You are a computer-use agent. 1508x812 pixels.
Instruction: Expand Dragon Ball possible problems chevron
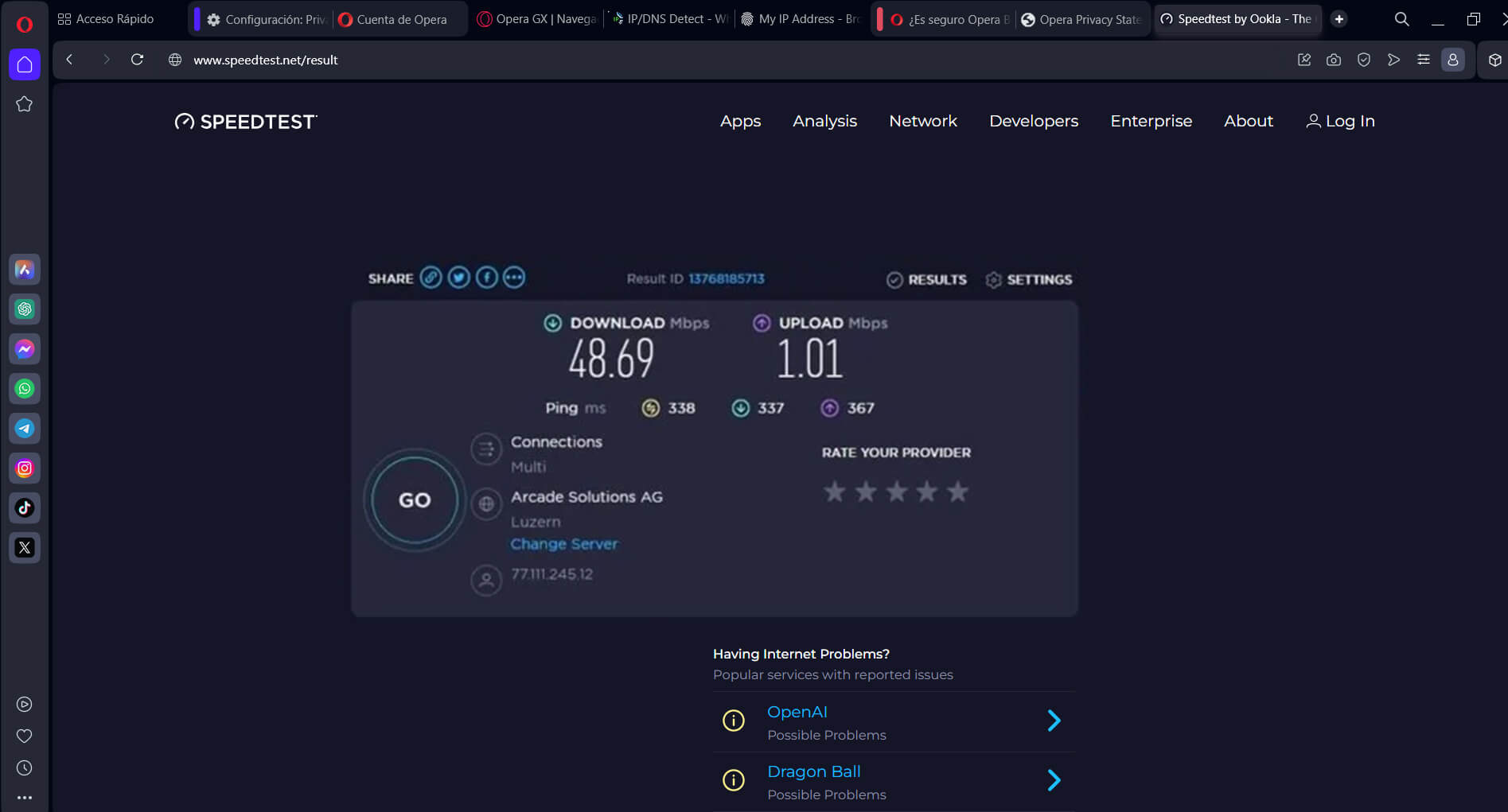tap(1054, 780)
